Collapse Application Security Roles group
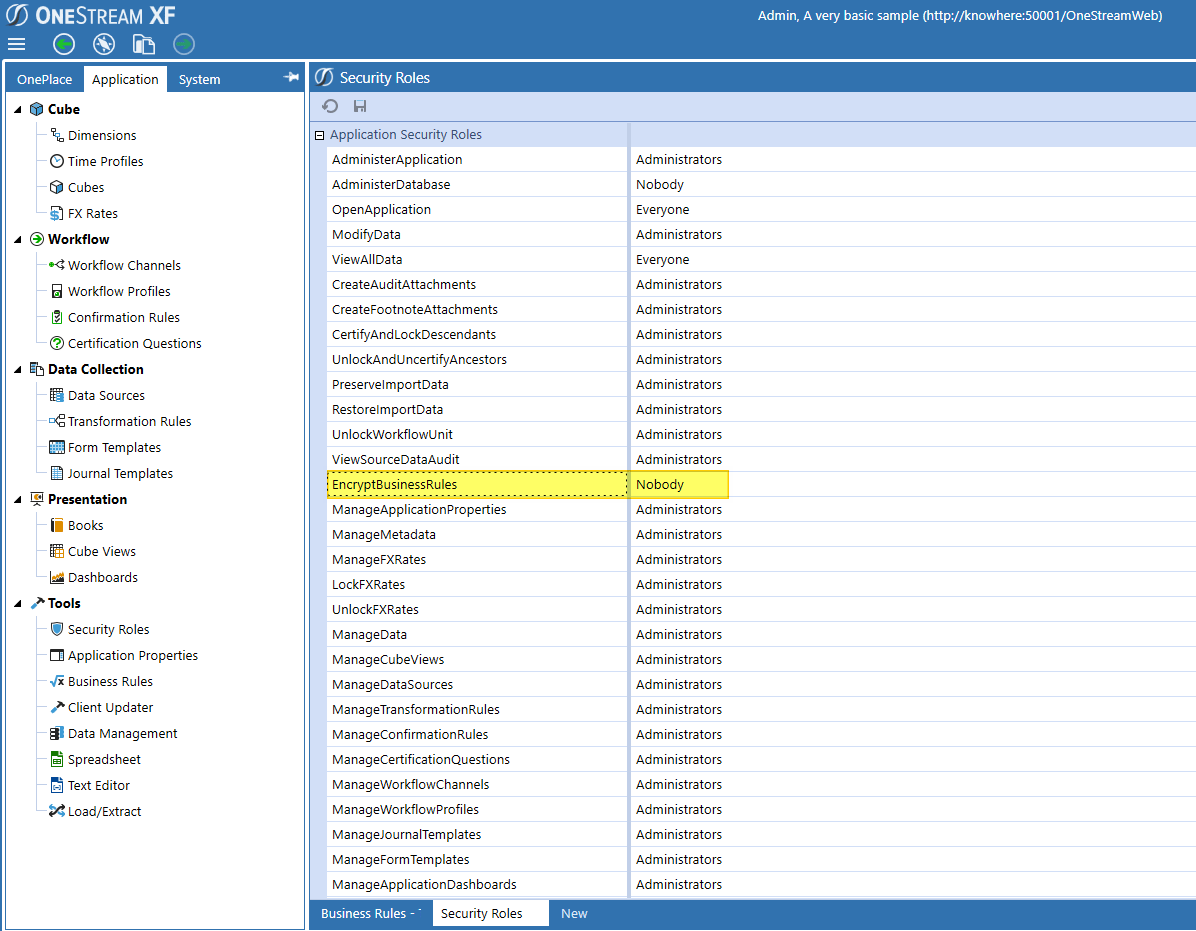Image resolution: width=1196 pixels, height=931 pixels. 319,135
